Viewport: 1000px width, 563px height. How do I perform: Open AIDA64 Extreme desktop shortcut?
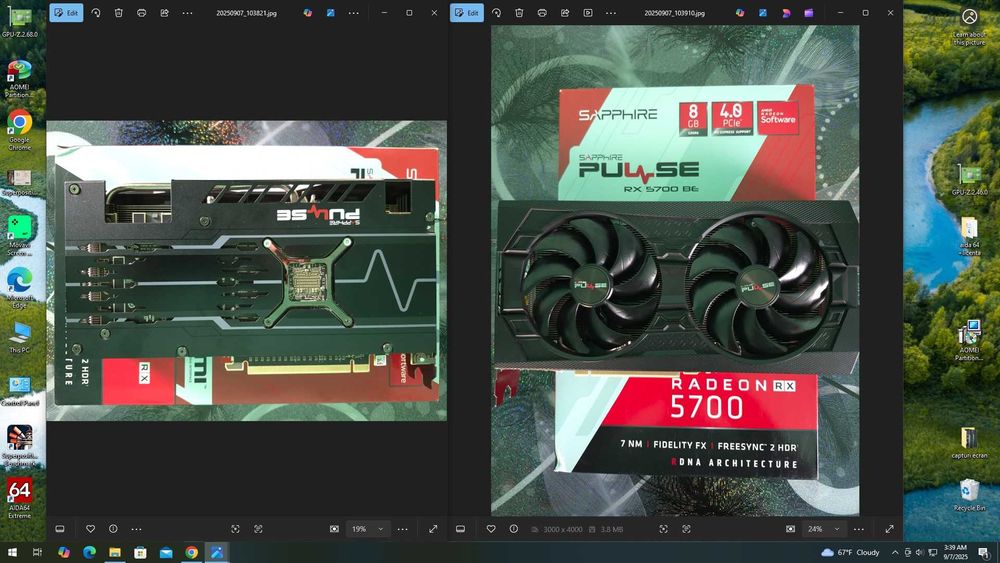(x=20, y=498)
